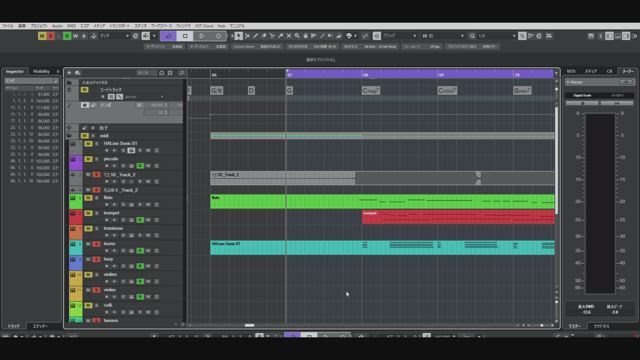Click the purple cycle range in ruler

pyautogui.click(x=420, y=74)
